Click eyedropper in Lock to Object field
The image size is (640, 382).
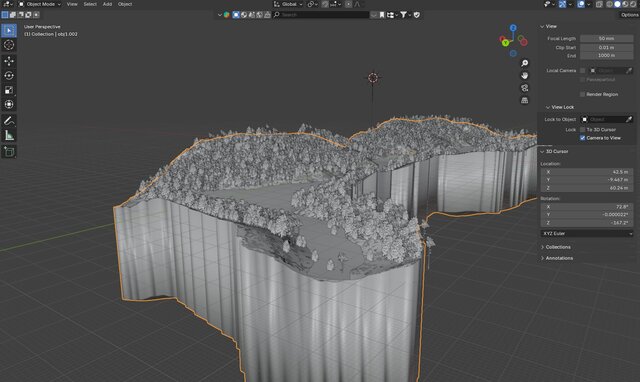point(629,119)
